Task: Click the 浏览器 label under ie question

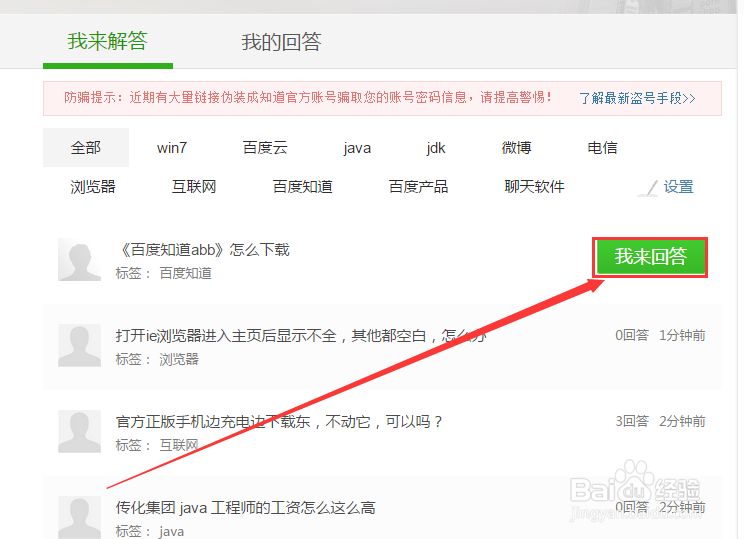Action: (179, 359)
